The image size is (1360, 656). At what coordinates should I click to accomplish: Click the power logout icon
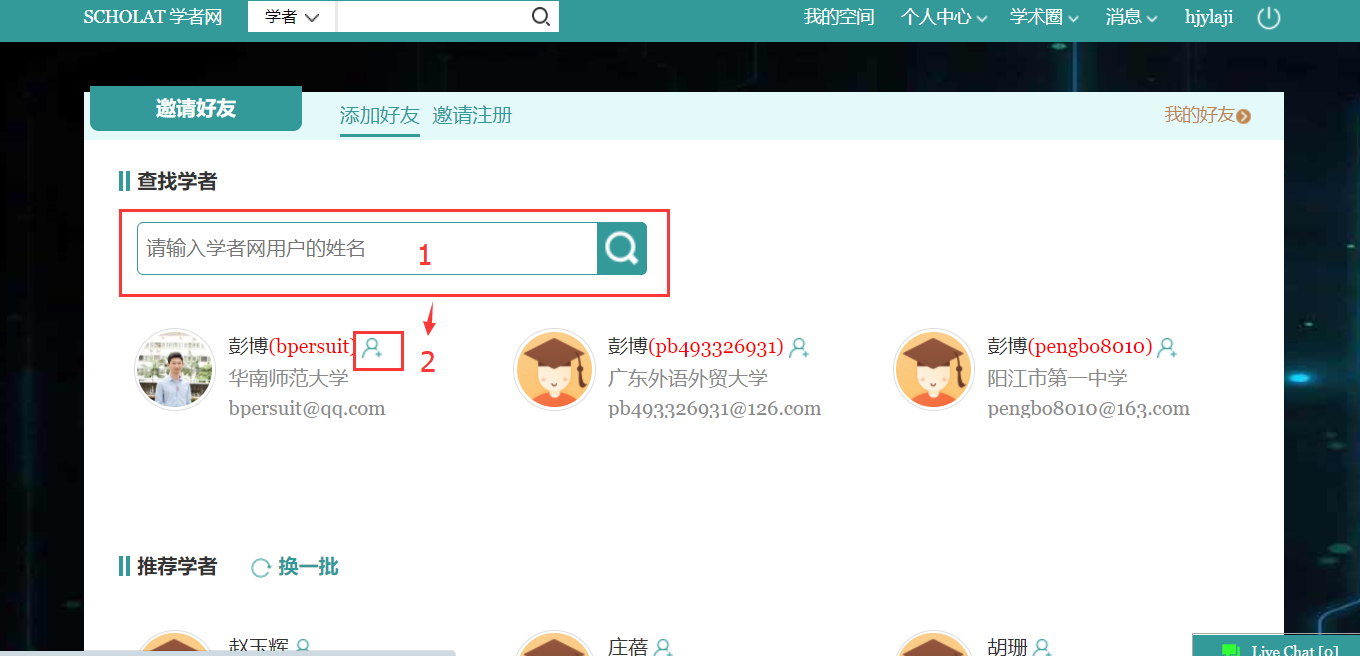pos(1268,18)
